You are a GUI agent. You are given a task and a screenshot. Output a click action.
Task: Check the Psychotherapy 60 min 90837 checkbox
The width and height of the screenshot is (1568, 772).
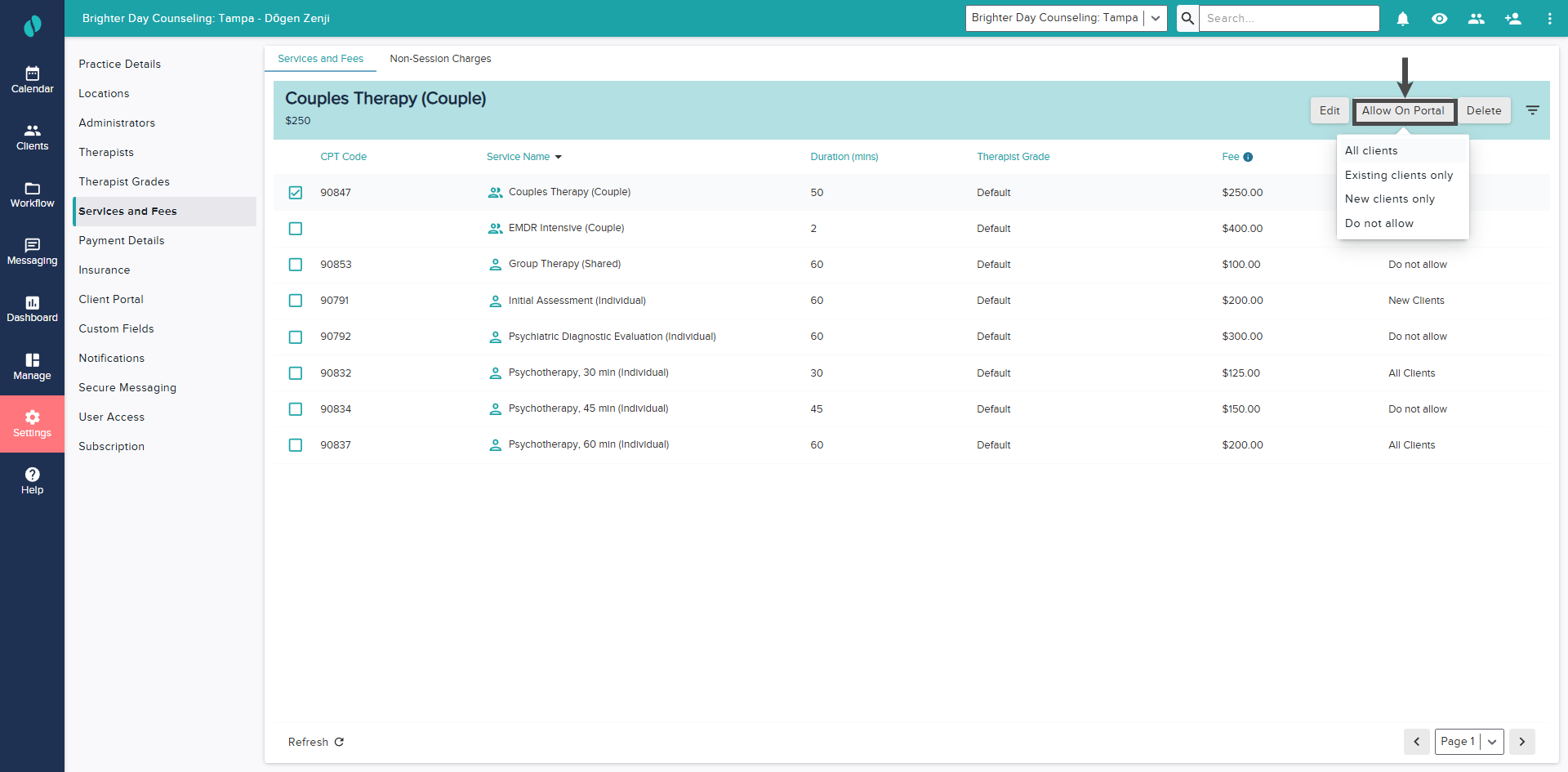(x=296, y=445)
